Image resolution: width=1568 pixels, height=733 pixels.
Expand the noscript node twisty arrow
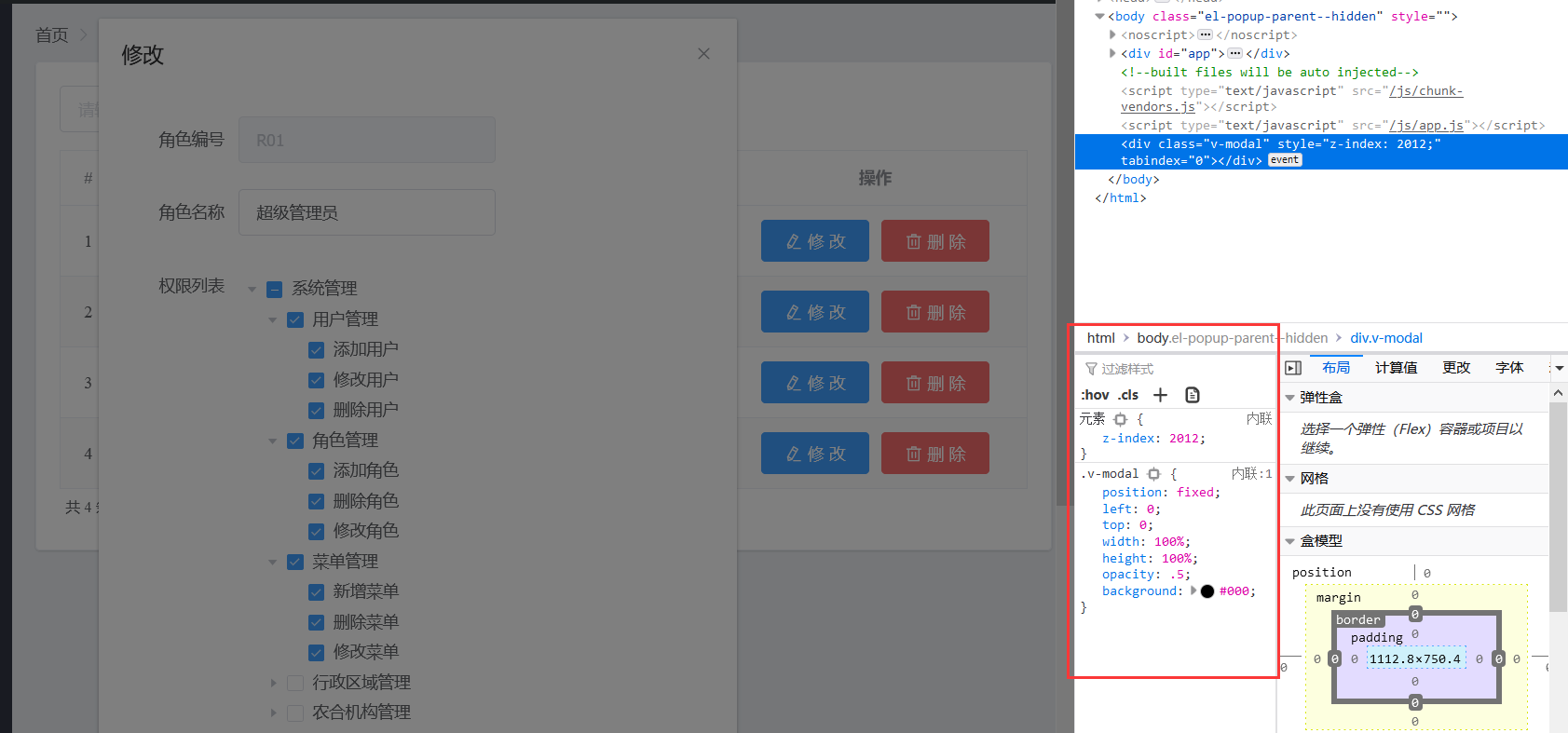(x=1112, y=34)
